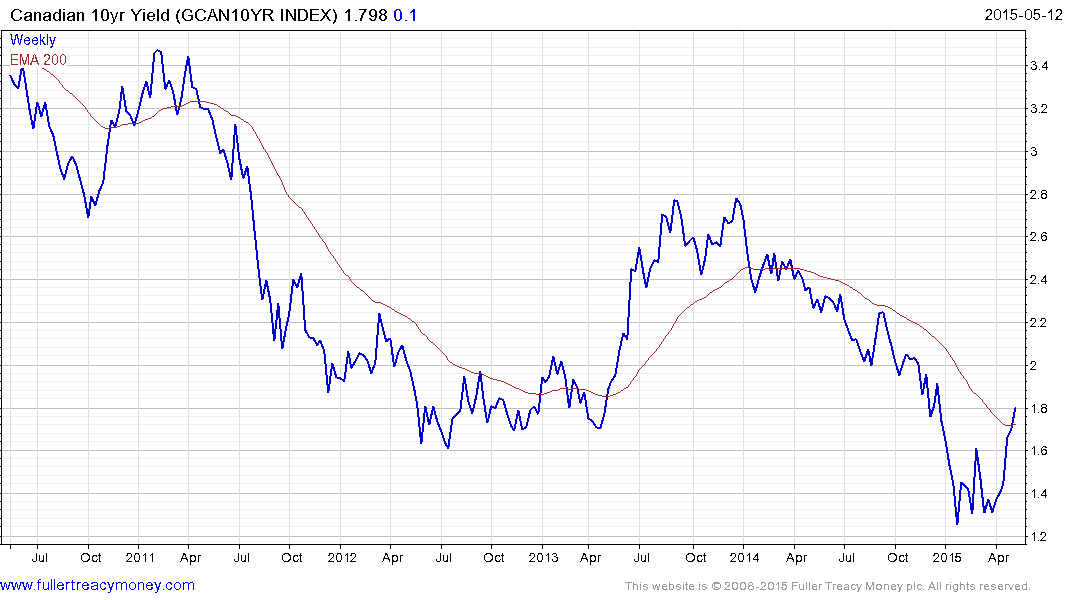Select the blue 0.1 change value

pyautogui.click(x=405, y=15)
